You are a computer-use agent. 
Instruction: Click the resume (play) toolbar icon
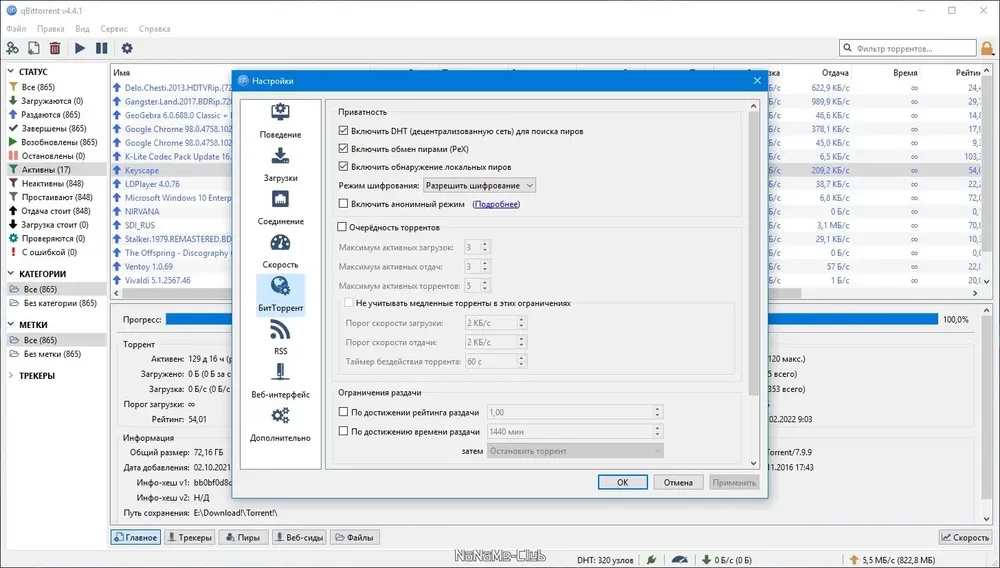click(80, 48)
